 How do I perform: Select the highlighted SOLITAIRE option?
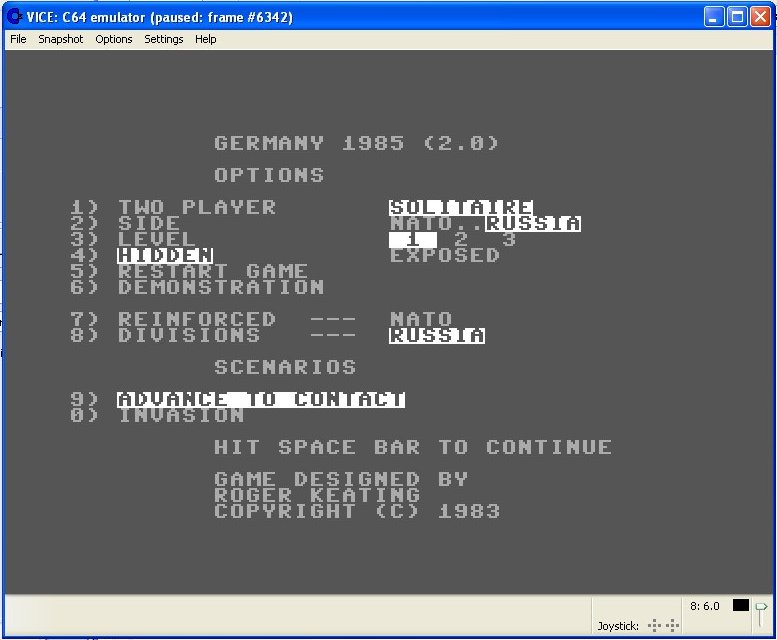click(x=461, y=207)
